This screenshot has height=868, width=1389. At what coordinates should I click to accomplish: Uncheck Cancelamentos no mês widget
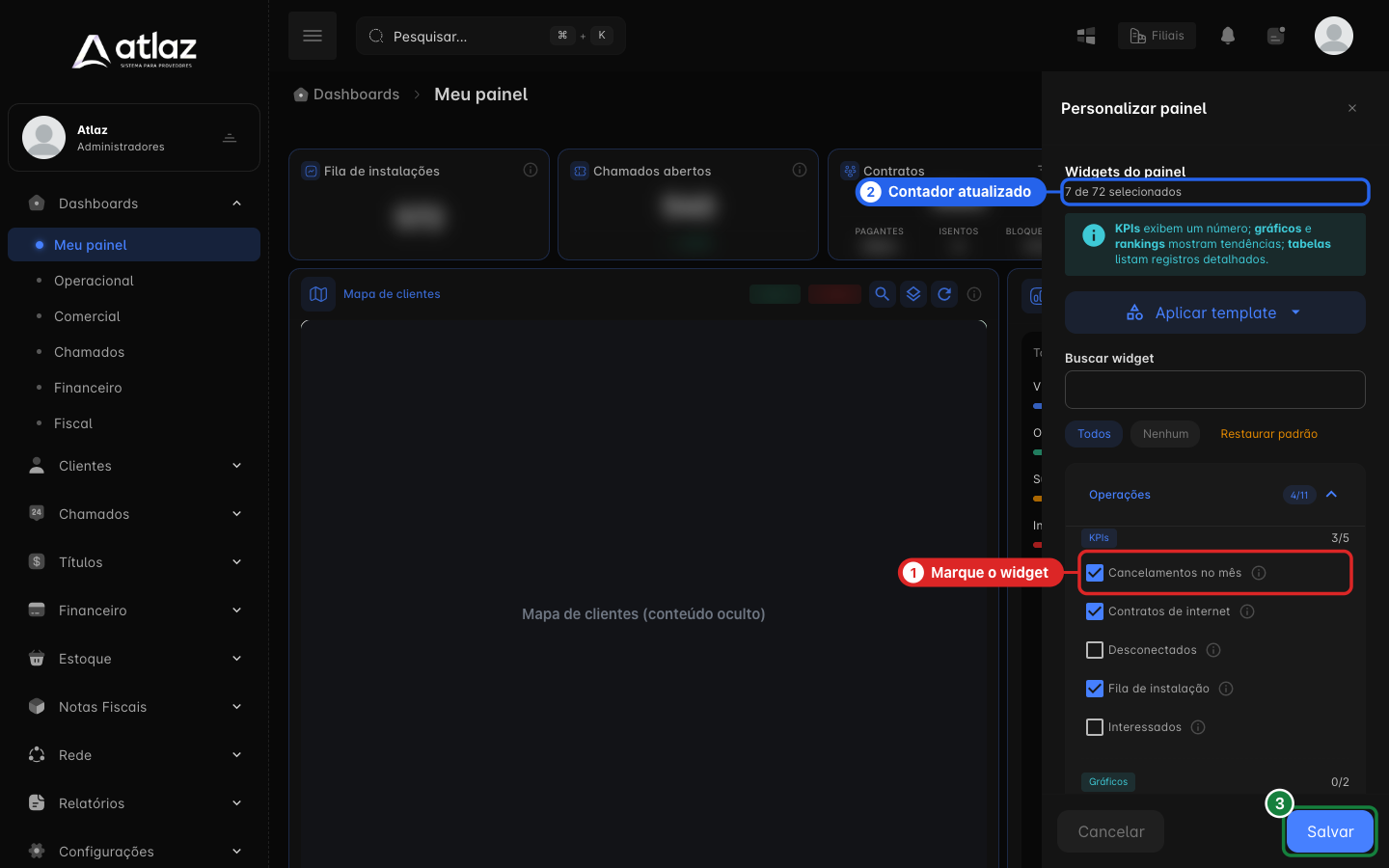[x=1095, y=573]
